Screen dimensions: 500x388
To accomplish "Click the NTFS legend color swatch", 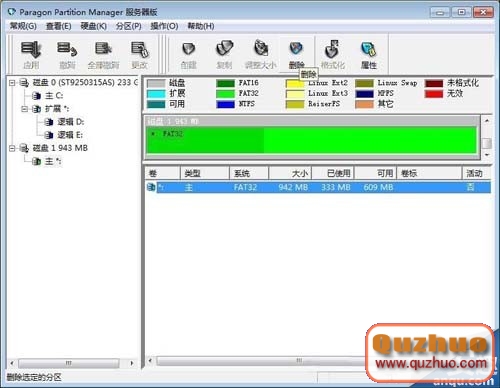I will (225, 104).
